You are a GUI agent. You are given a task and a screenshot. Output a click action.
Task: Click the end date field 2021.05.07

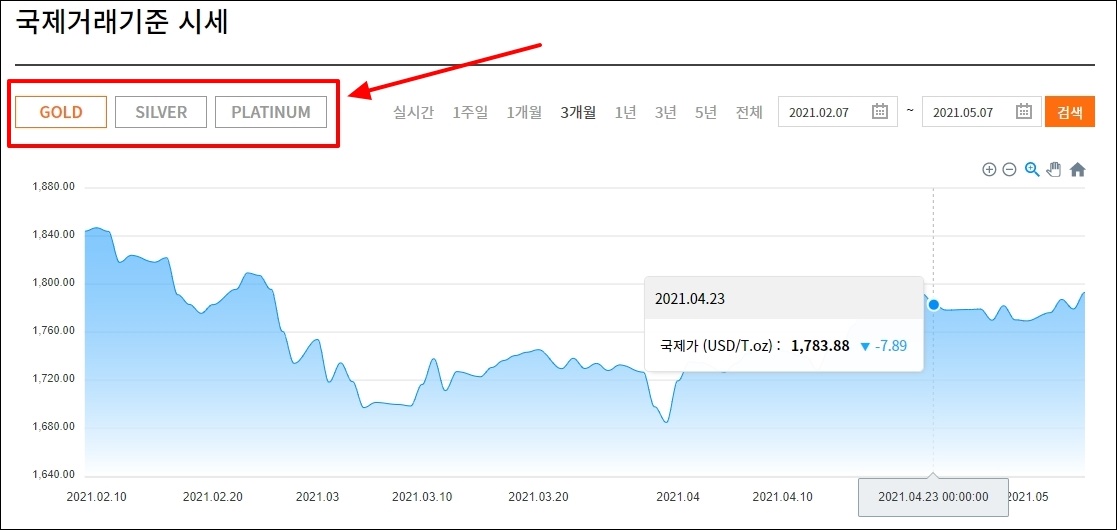982,112
